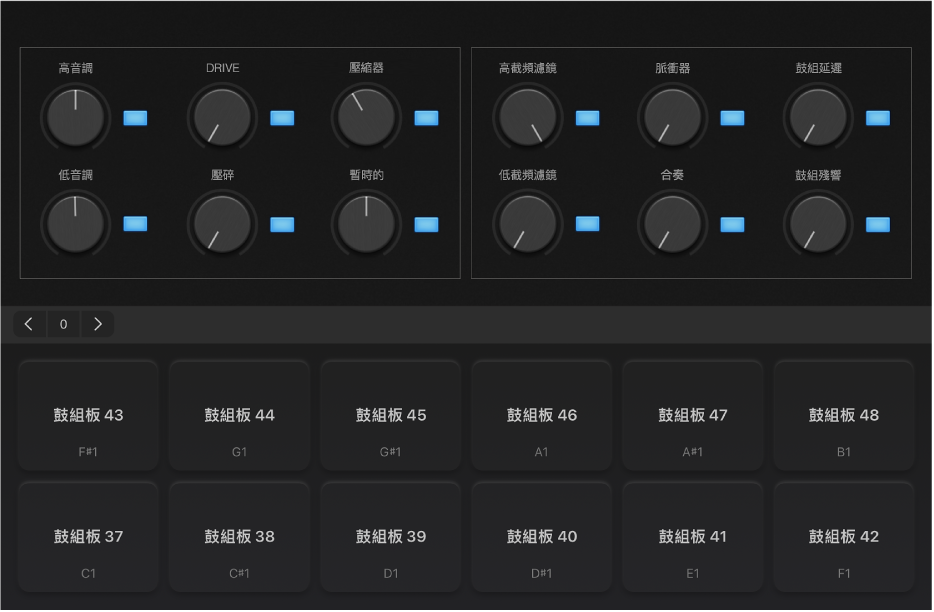Toggle the 低截頻濾鏡 blue power button

[x=588, y=224]
